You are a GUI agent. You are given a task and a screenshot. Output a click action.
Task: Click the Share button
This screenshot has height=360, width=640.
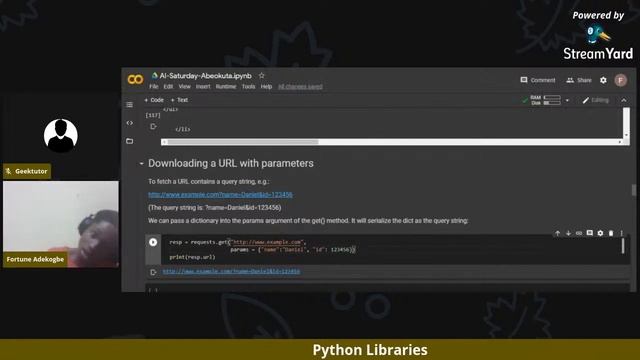(x=579, y=80)
